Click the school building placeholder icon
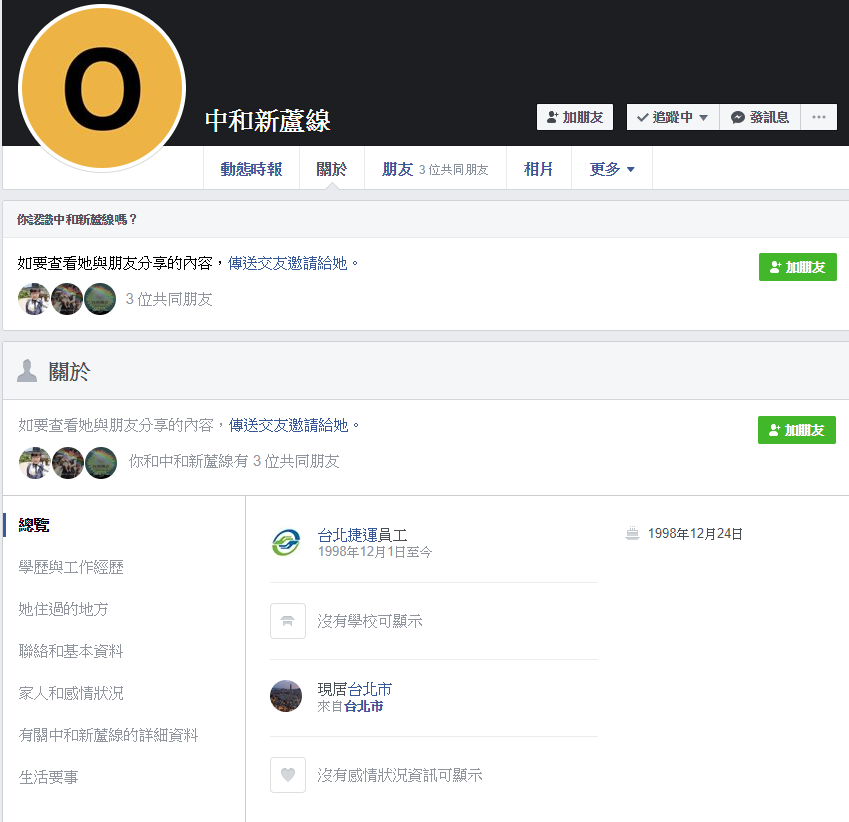Screen dimensions: 849x822 click(x=288, y=621)
